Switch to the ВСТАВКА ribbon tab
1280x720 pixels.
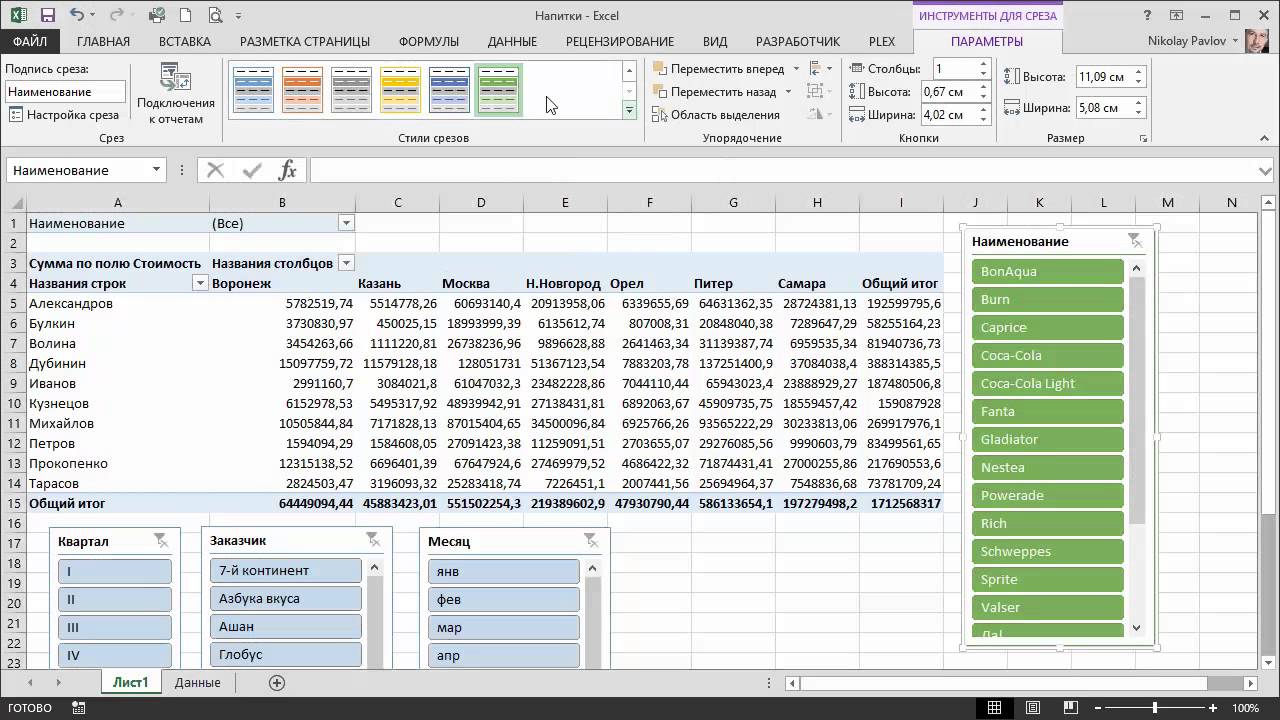coord(185,41)
